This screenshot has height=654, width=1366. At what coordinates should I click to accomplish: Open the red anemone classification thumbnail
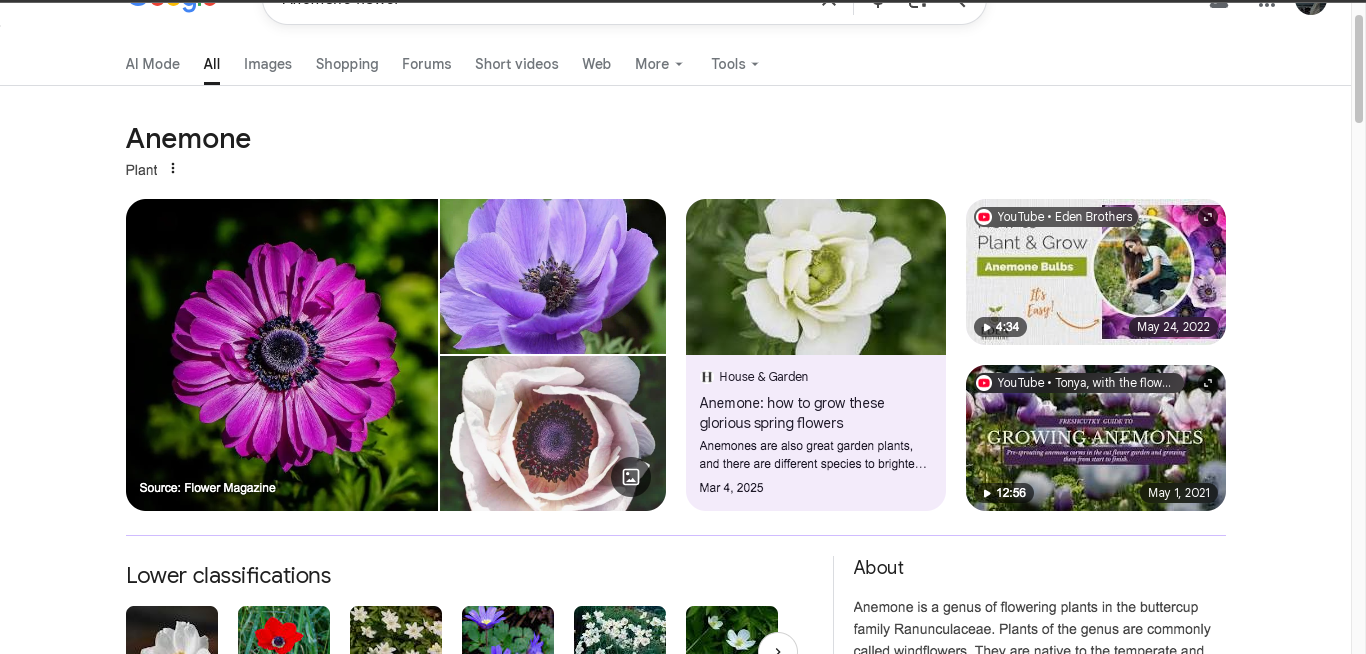pyautogui.click(x=284, y=630)
